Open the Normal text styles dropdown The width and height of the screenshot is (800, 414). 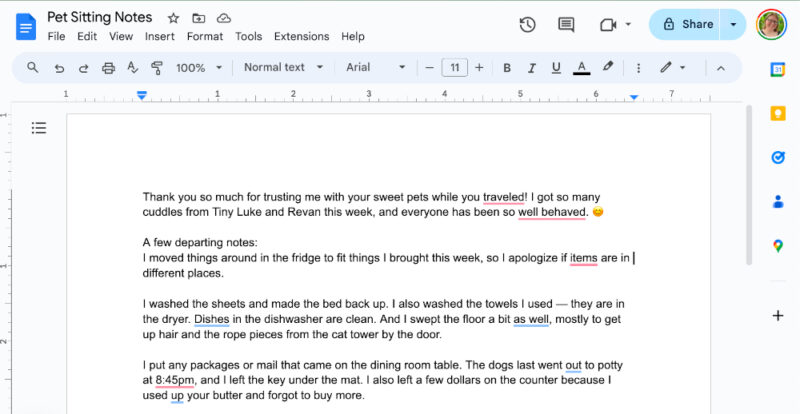[x=284, y=67]
